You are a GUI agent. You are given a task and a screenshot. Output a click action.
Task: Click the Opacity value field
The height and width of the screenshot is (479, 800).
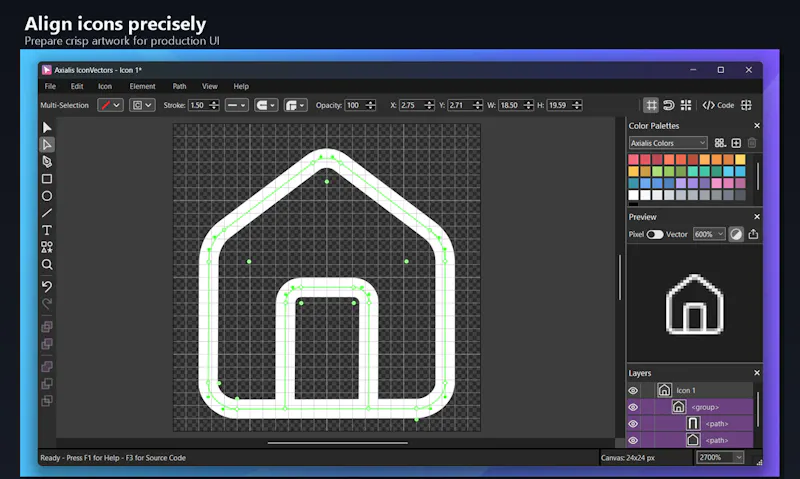355,105
